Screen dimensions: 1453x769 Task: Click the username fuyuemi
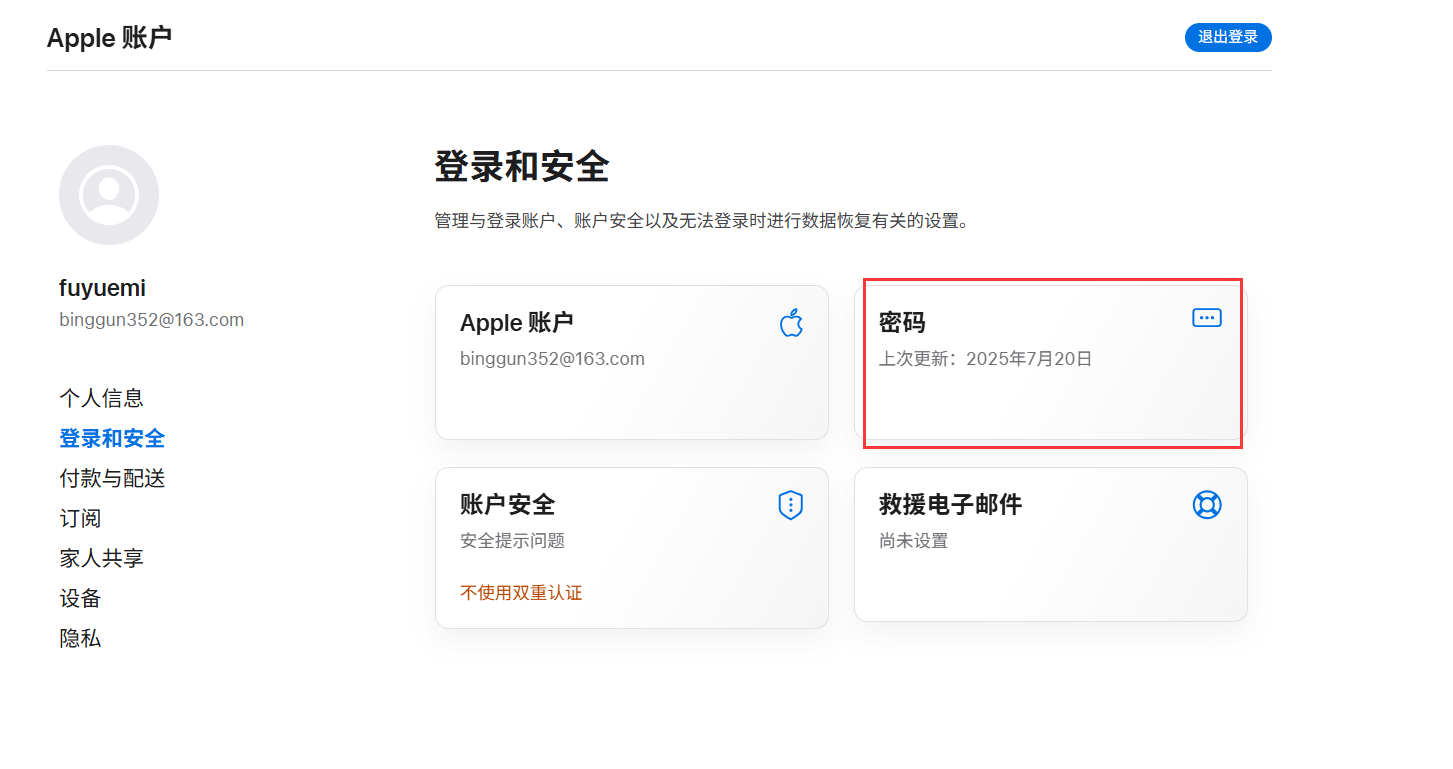pyautogui.click(x=102, y=288)
